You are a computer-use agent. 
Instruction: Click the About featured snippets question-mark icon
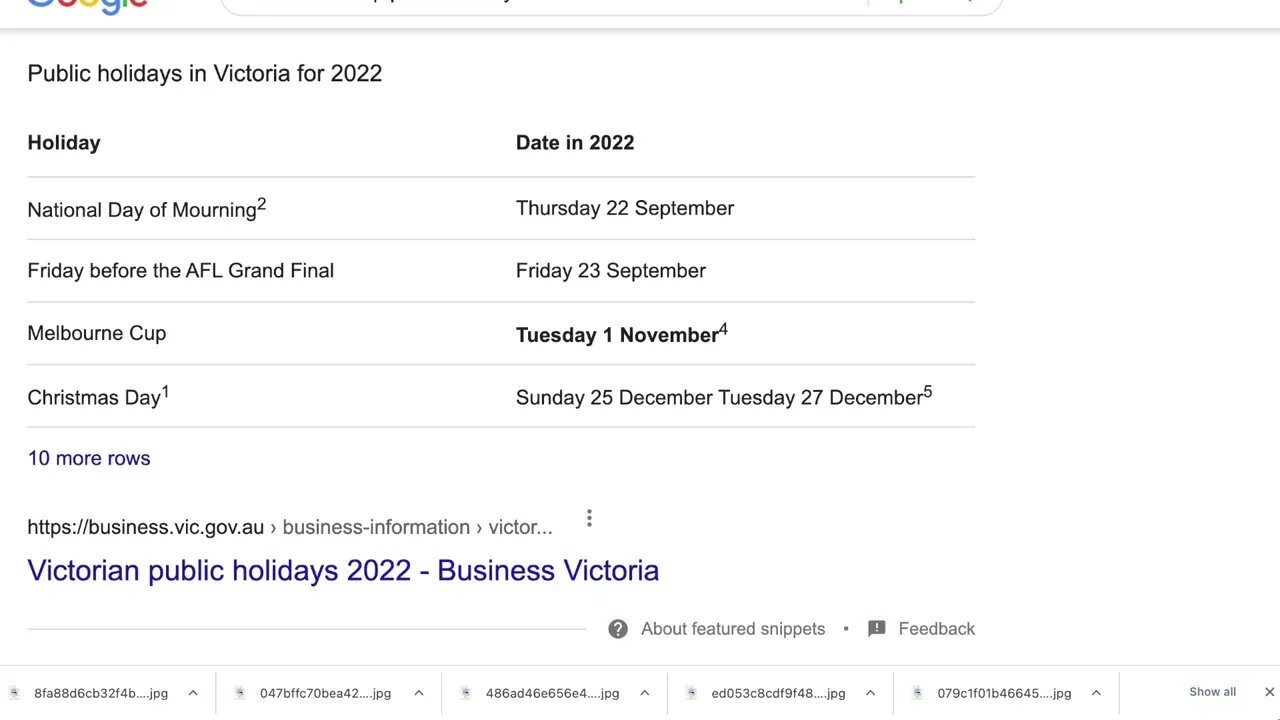tap(618, 629)
